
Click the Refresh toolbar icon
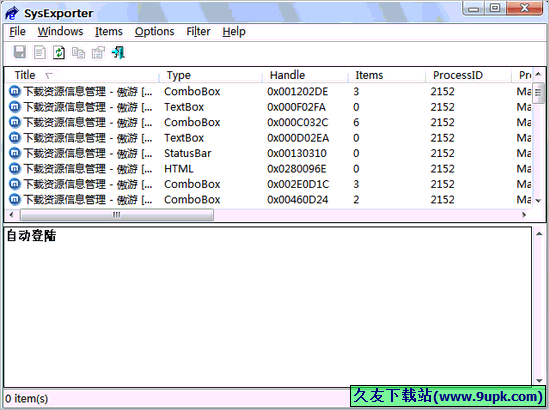59,53
